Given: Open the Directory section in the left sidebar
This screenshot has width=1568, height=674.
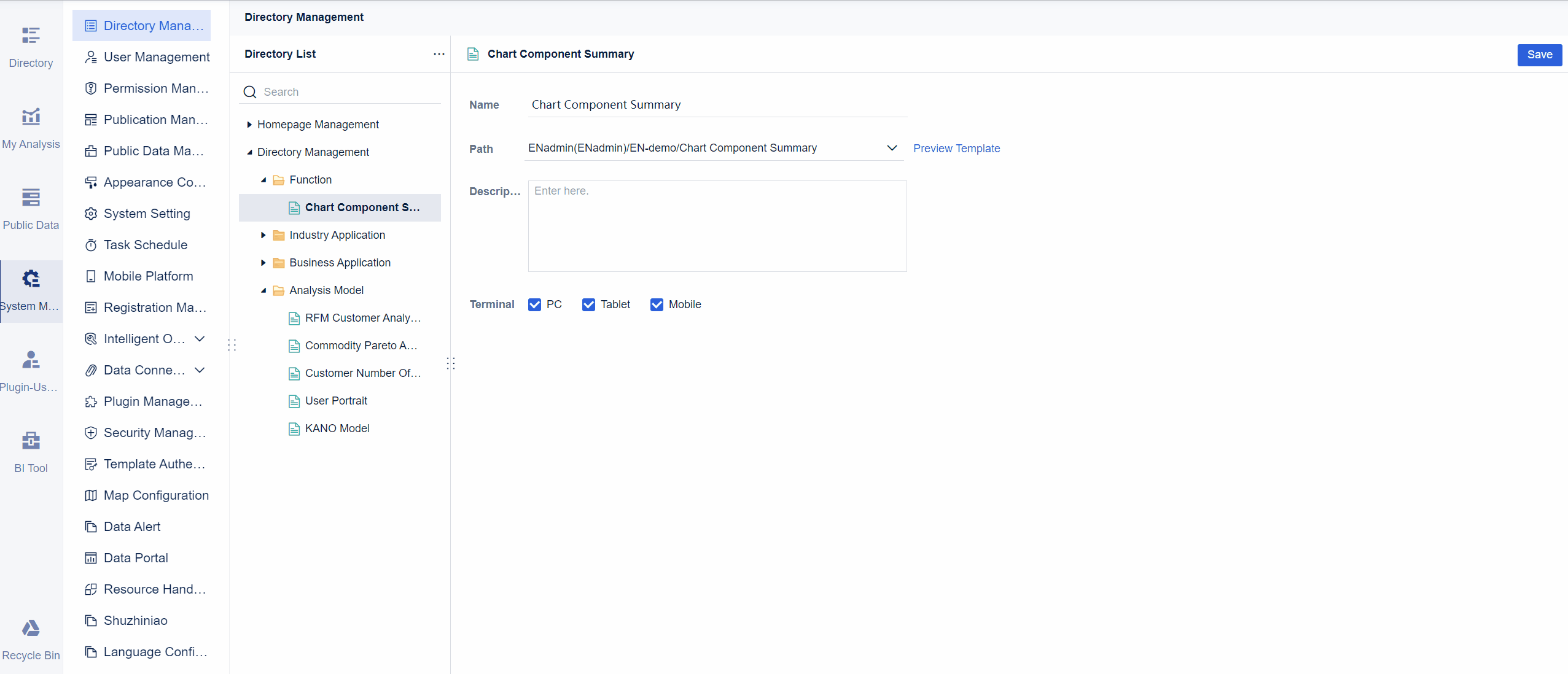Looking at the screenshot, I should [x=31, y=44].
